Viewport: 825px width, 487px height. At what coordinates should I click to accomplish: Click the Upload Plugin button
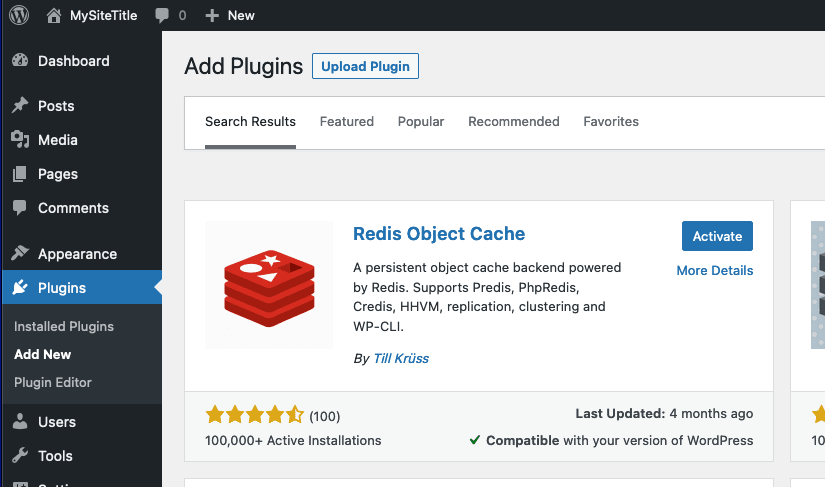pos(365,66)
